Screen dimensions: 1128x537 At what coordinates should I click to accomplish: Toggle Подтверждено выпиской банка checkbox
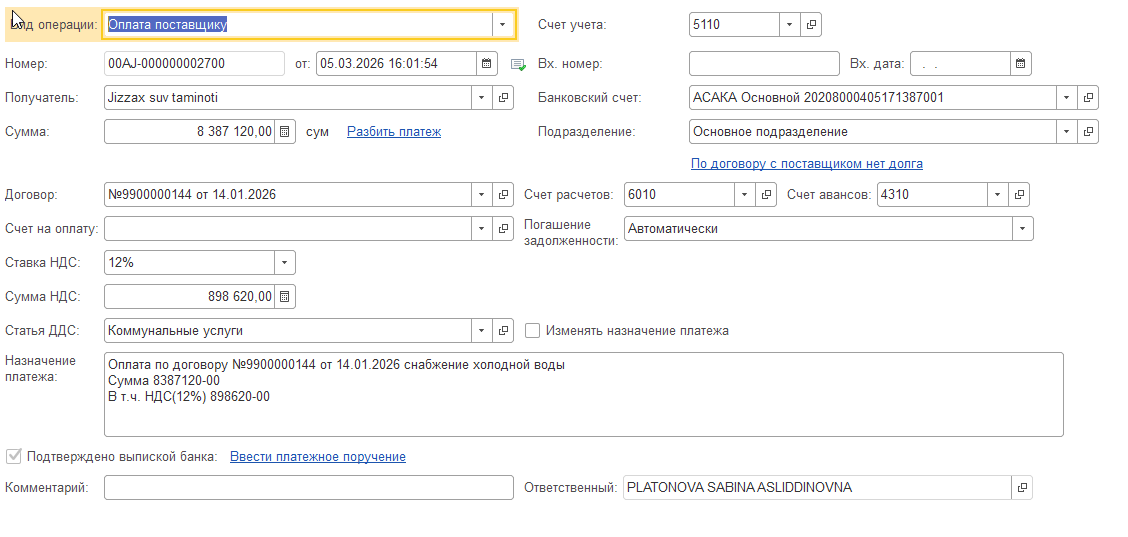tap(14, 457)
